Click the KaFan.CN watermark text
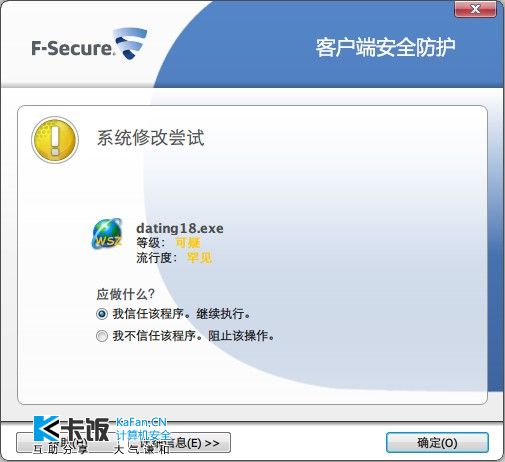 (141, 422)
